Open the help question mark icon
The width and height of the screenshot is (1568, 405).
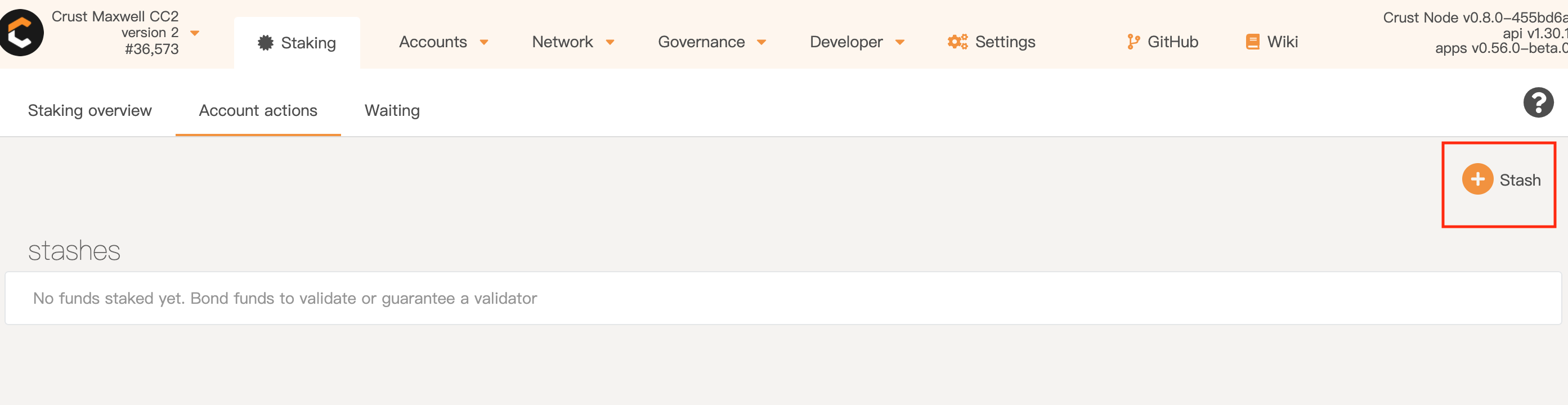click(1538, 102)
